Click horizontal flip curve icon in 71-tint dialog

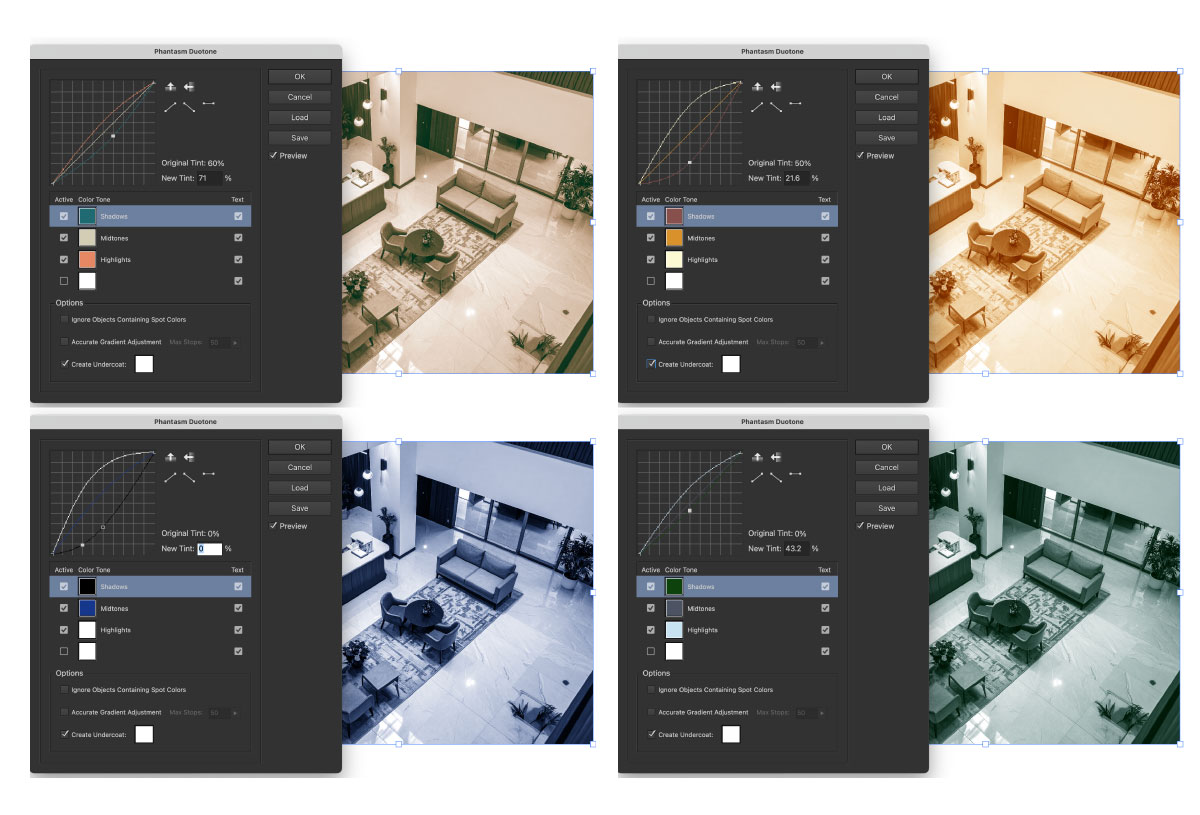pyautogui.click(x=188, y=87)
